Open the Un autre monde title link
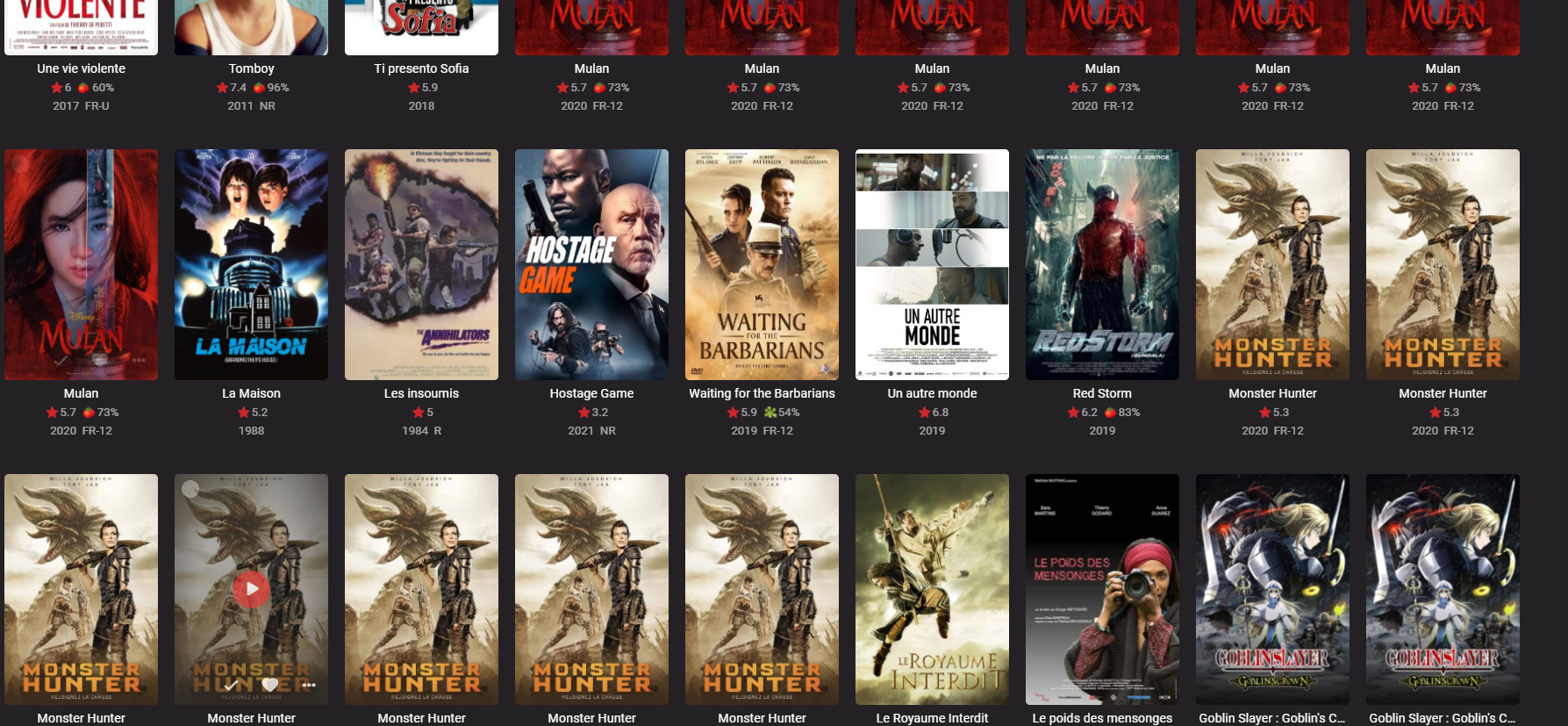The height and width of the screenshot is (726, 1568). coord(932,393)
